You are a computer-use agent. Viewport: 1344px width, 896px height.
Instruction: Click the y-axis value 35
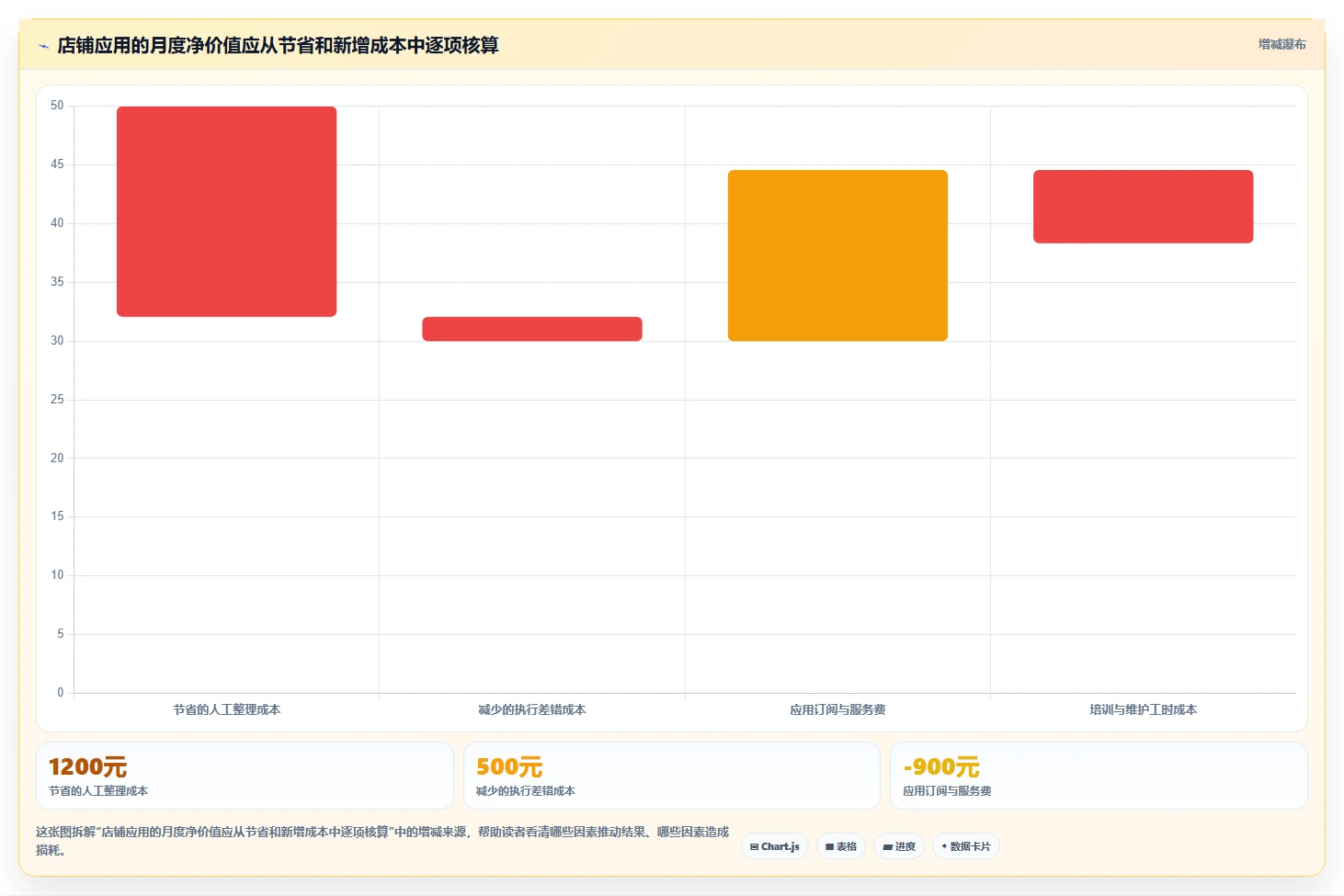(x=57, y=282)
